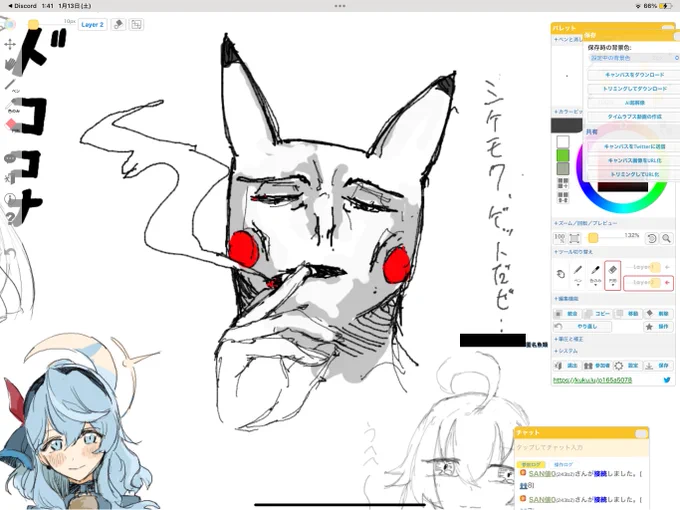Open the color wheel icon at top left
Image resolution: width=680 pixels, height=510 pixels.
point(8,24)
